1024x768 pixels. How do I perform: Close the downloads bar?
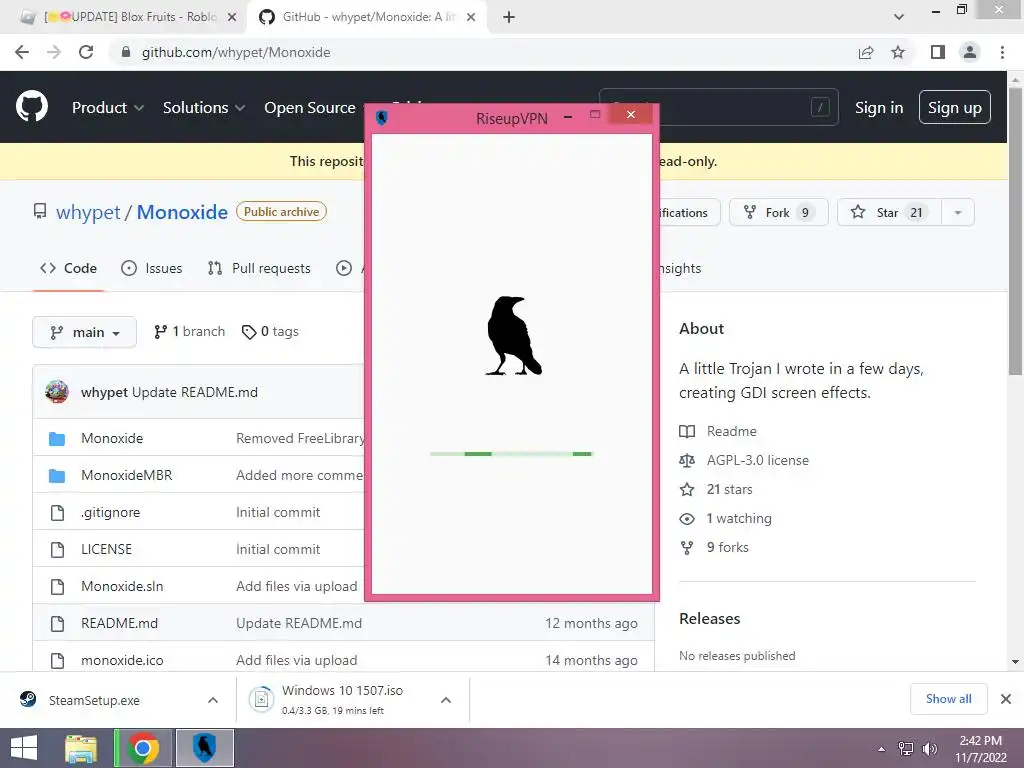point(1006,699)
